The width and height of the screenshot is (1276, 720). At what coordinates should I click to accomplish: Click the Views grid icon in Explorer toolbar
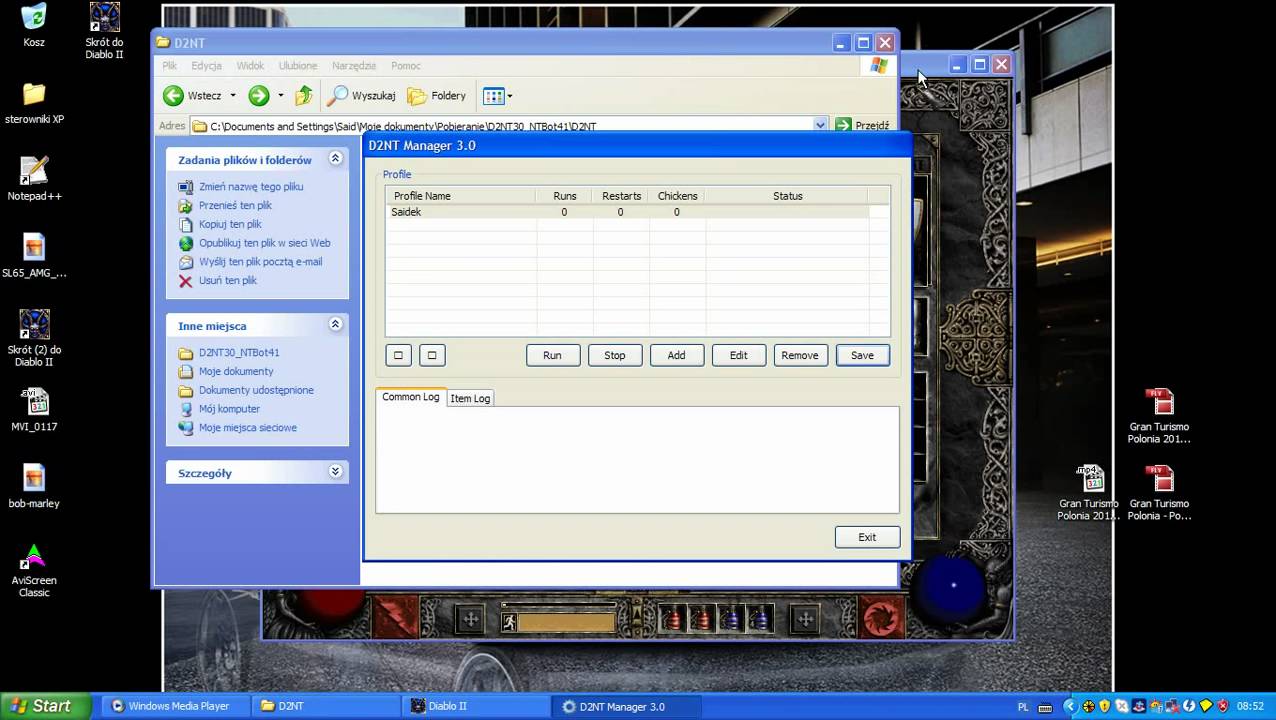pos(493,96)
